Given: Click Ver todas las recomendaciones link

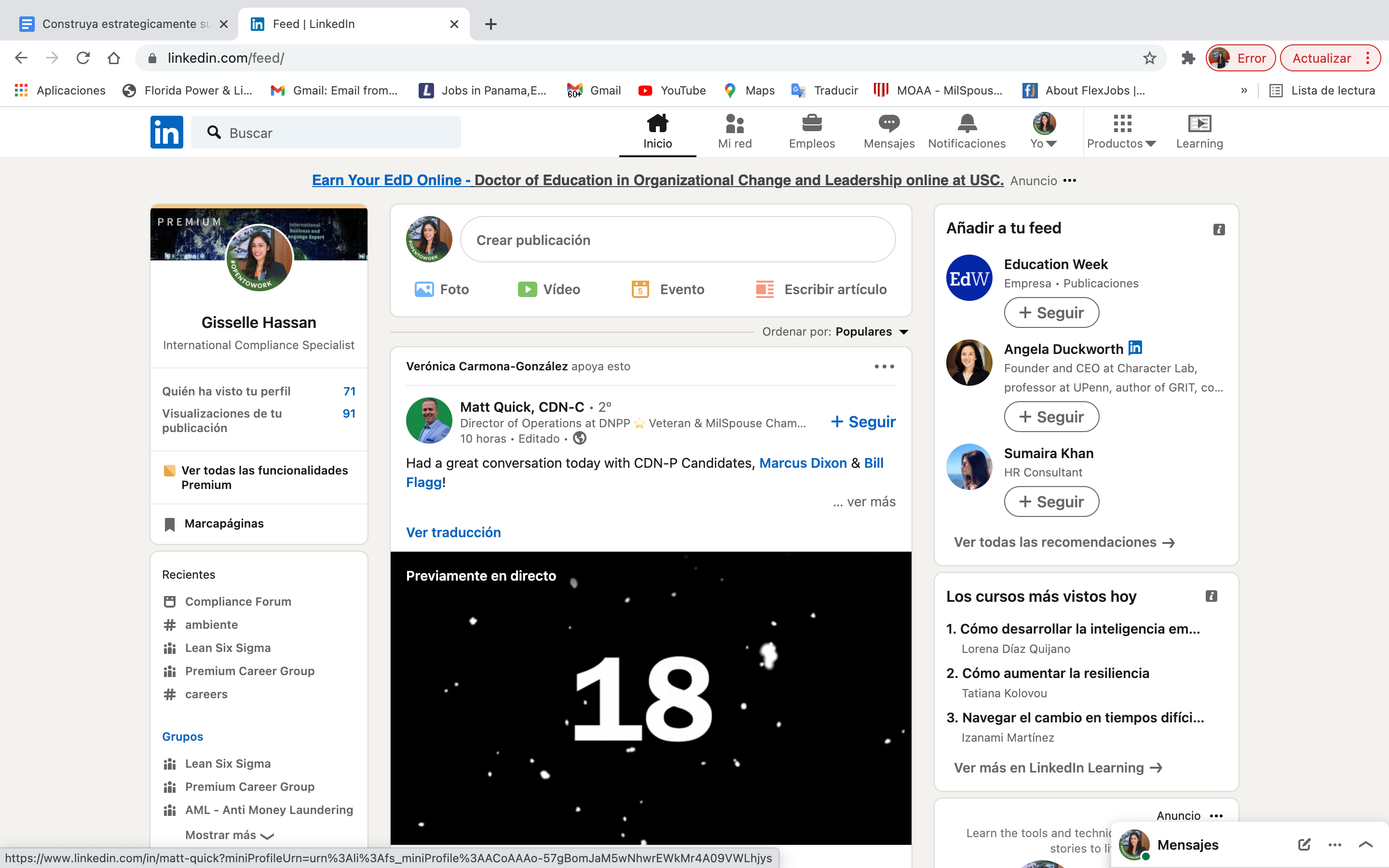Looking at the screenshot, I should click(1063, 542).
